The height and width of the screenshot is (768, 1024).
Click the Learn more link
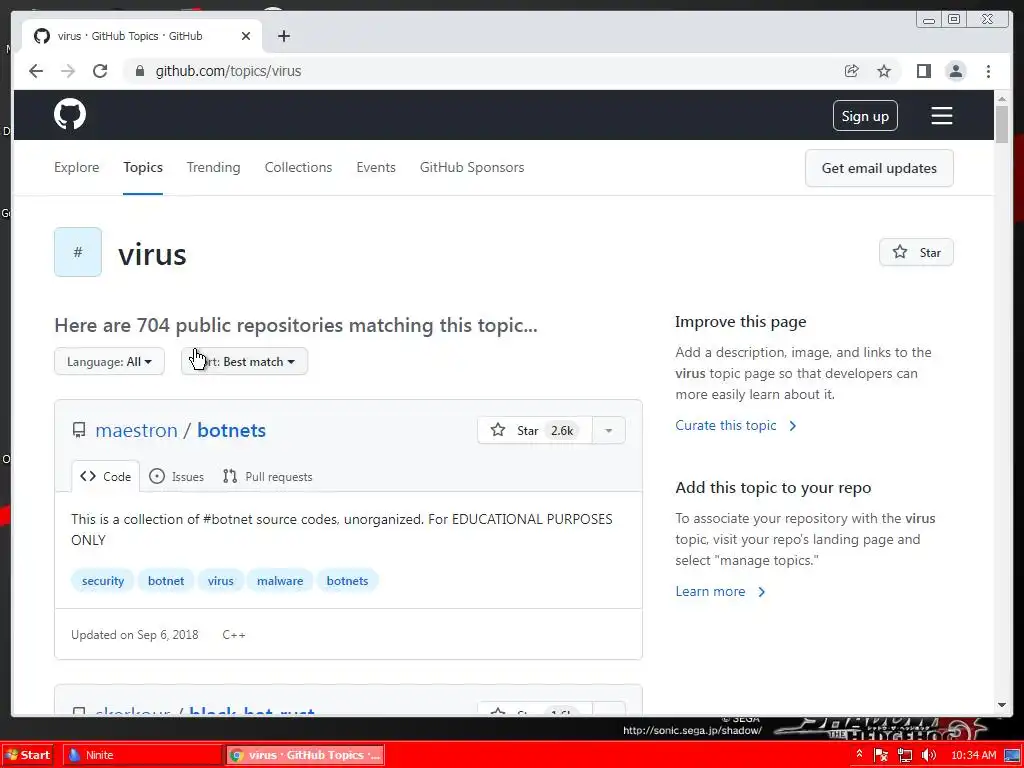click(720, 592)
